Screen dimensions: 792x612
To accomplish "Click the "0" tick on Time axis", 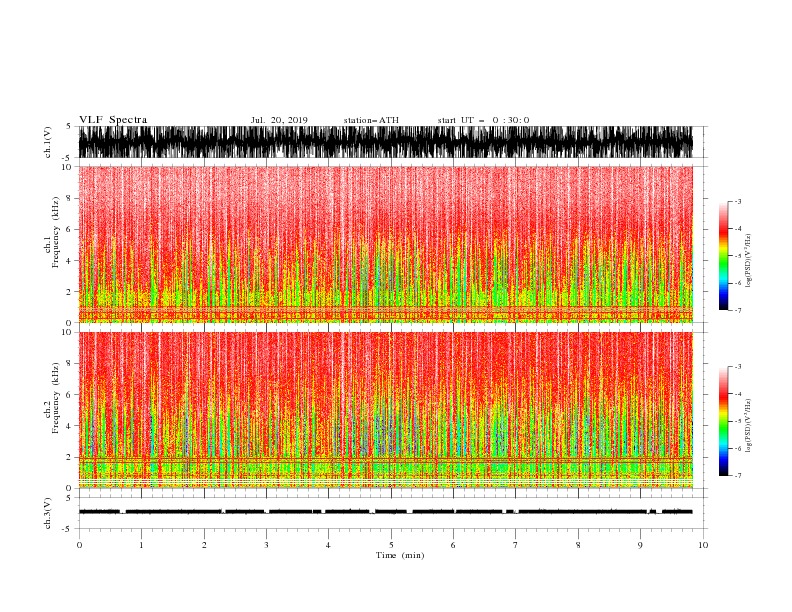I will point(79,545).
